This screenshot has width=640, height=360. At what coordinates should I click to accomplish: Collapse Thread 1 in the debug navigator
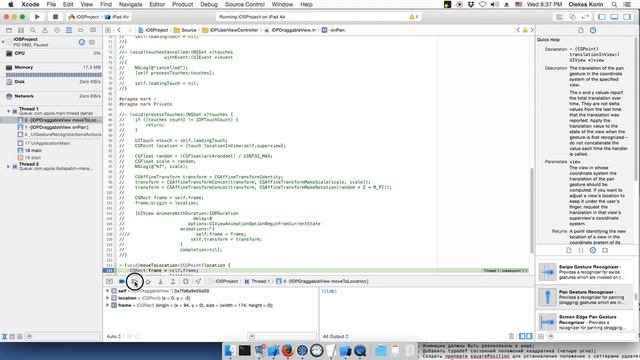tap(9, 111)
